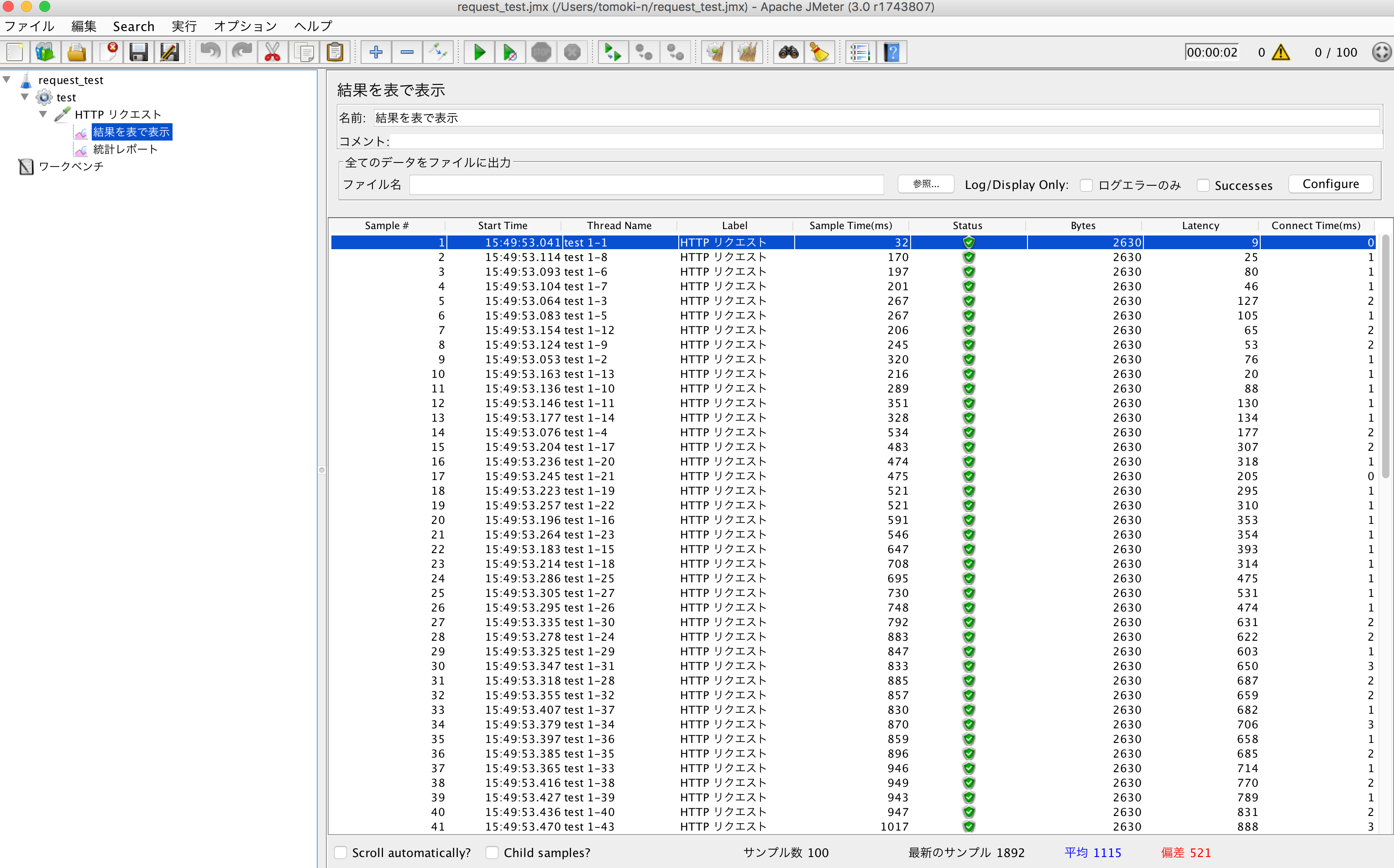Collapse the HTTP リクエスト tree node

point(43,114)
